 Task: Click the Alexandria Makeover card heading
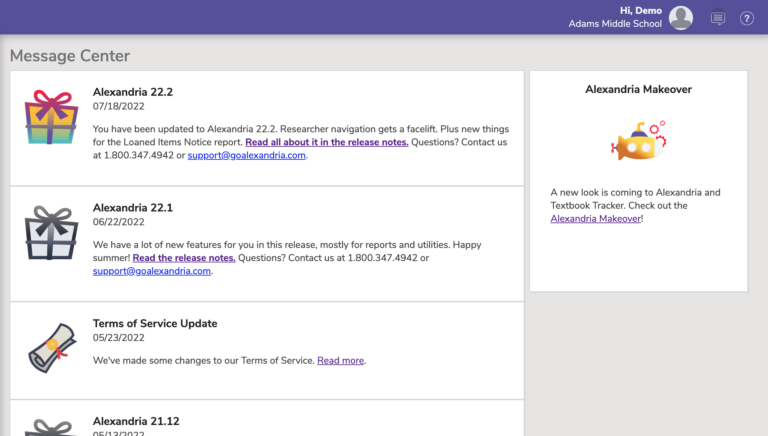coord(638,89)
